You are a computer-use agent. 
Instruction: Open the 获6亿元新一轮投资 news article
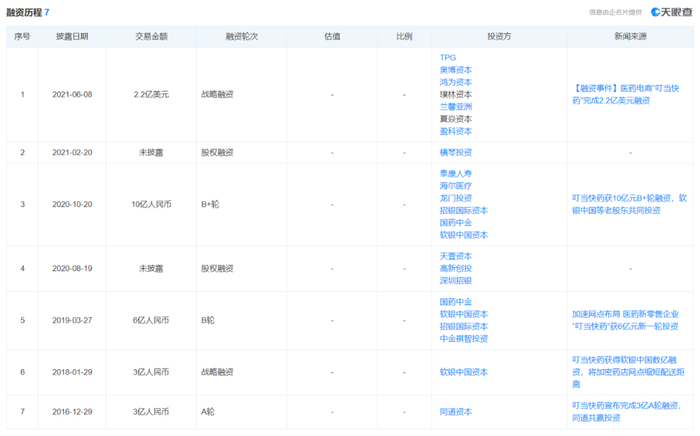tap(625, 320)
